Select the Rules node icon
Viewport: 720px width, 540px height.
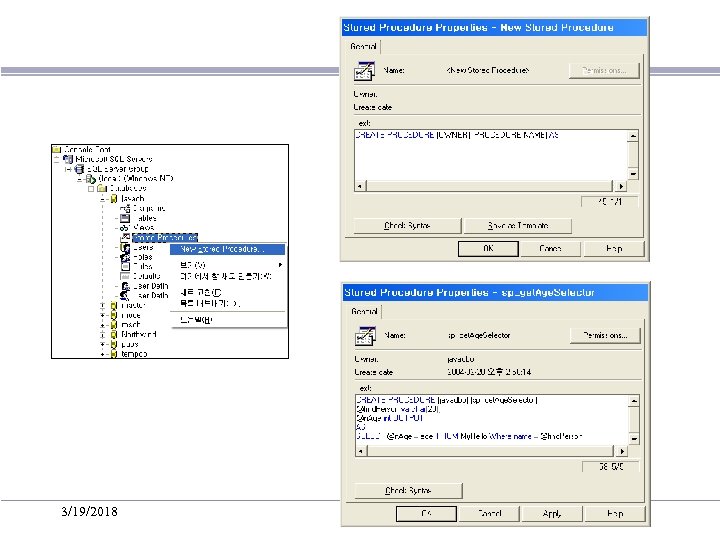pyautogui.click(x=125, y=266)
